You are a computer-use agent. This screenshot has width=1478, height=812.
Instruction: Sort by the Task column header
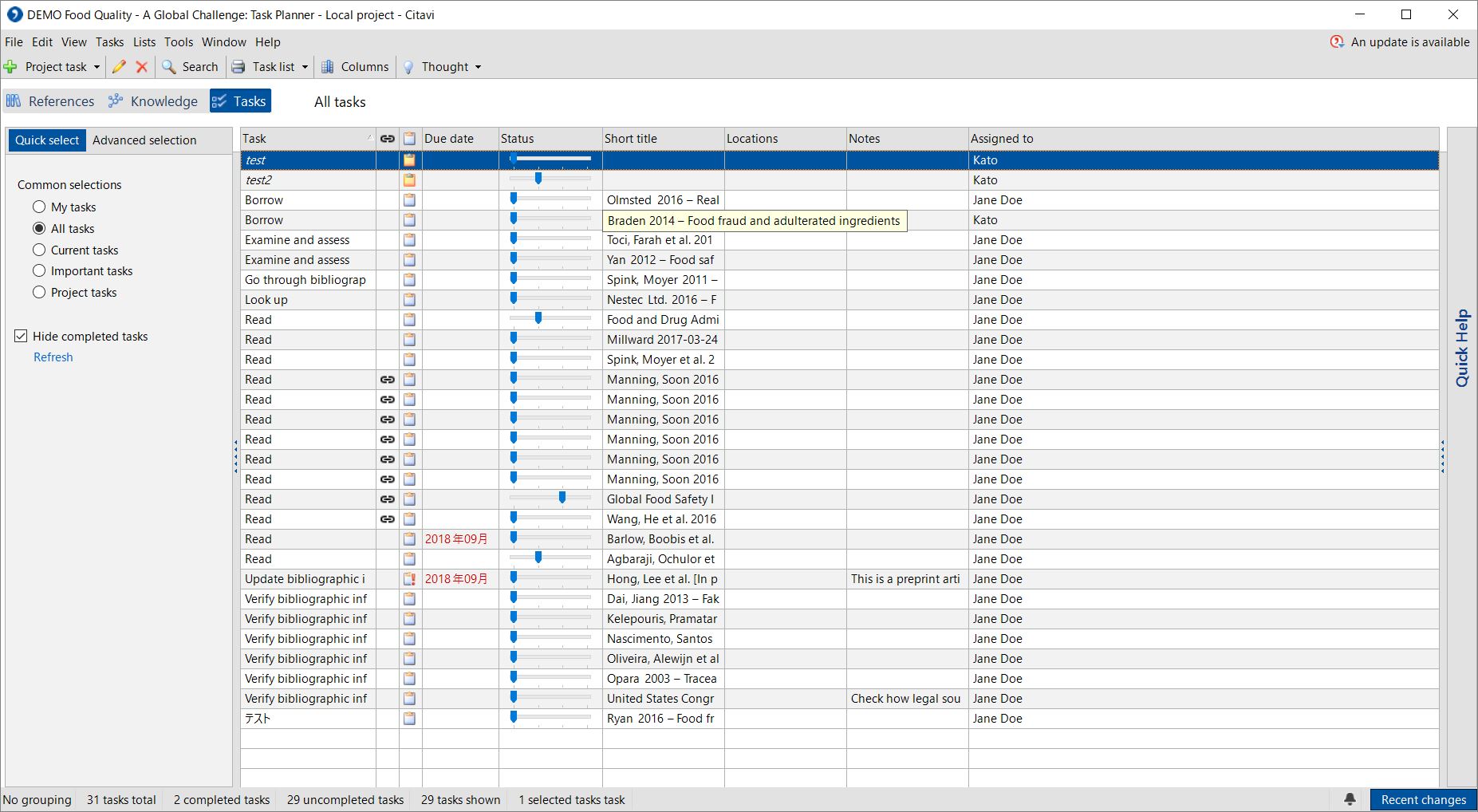coord(308,139)
